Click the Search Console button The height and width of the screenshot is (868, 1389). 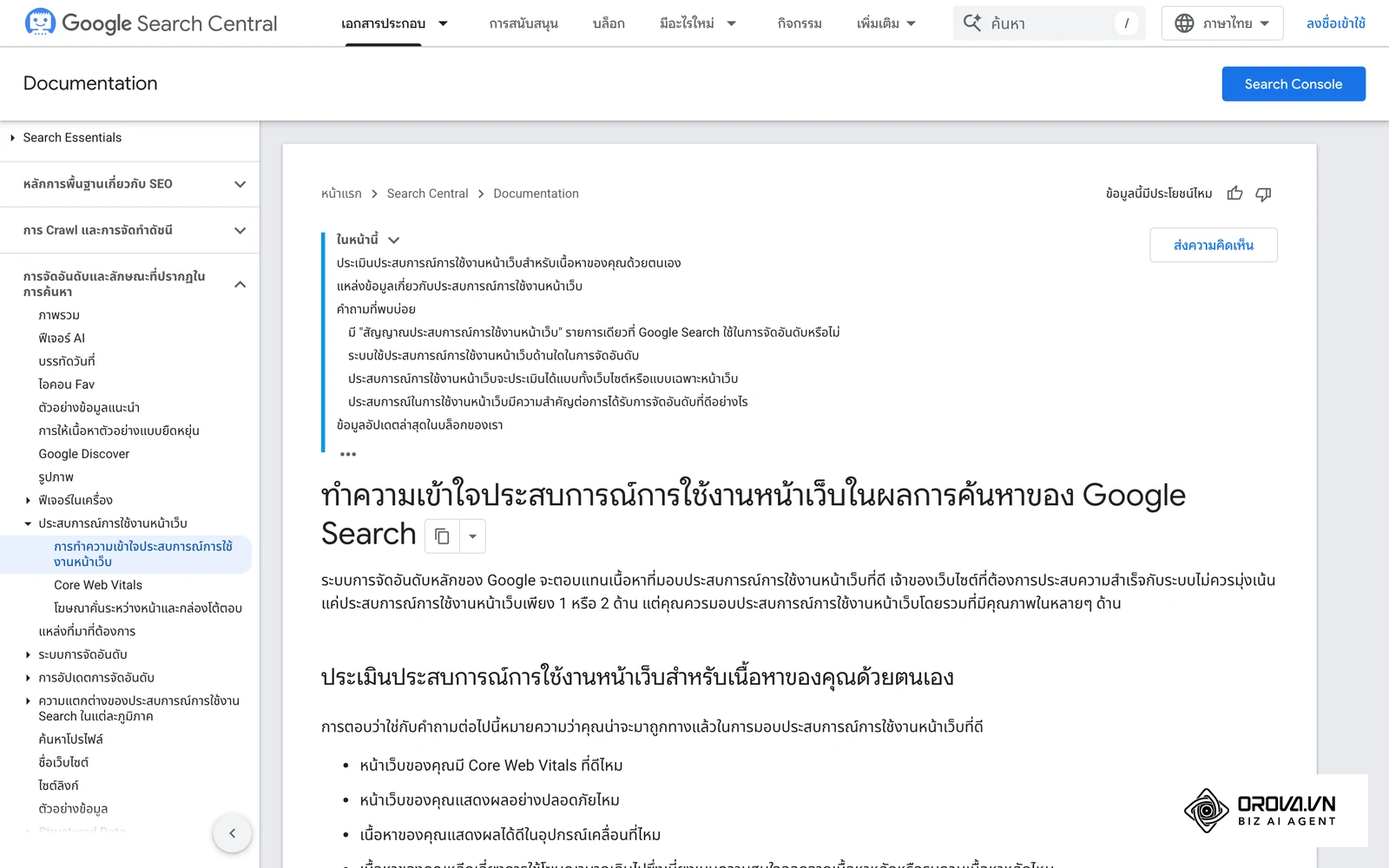(1294, 84)
